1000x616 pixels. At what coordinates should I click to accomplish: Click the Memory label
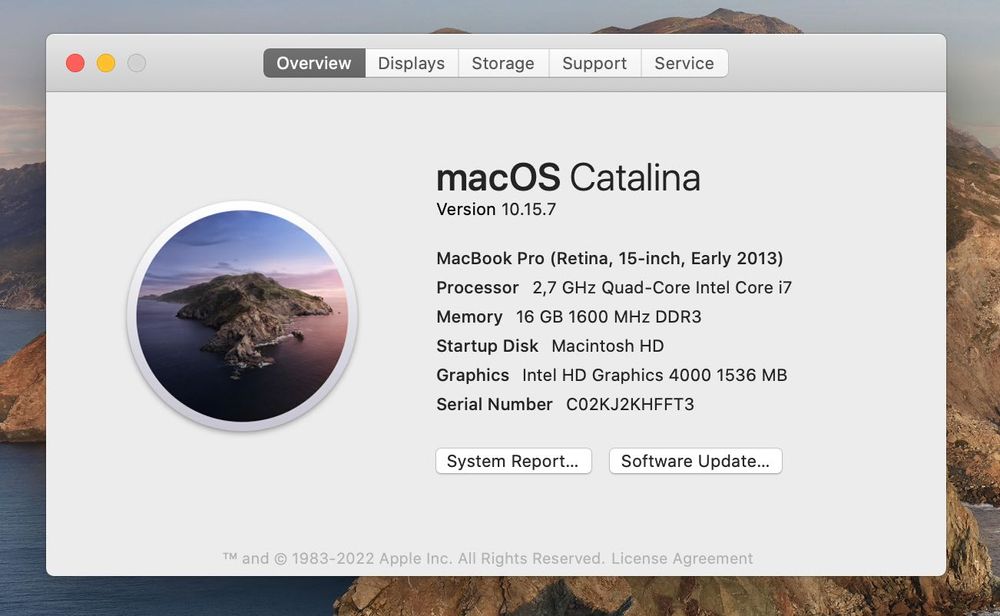[469, 317]
